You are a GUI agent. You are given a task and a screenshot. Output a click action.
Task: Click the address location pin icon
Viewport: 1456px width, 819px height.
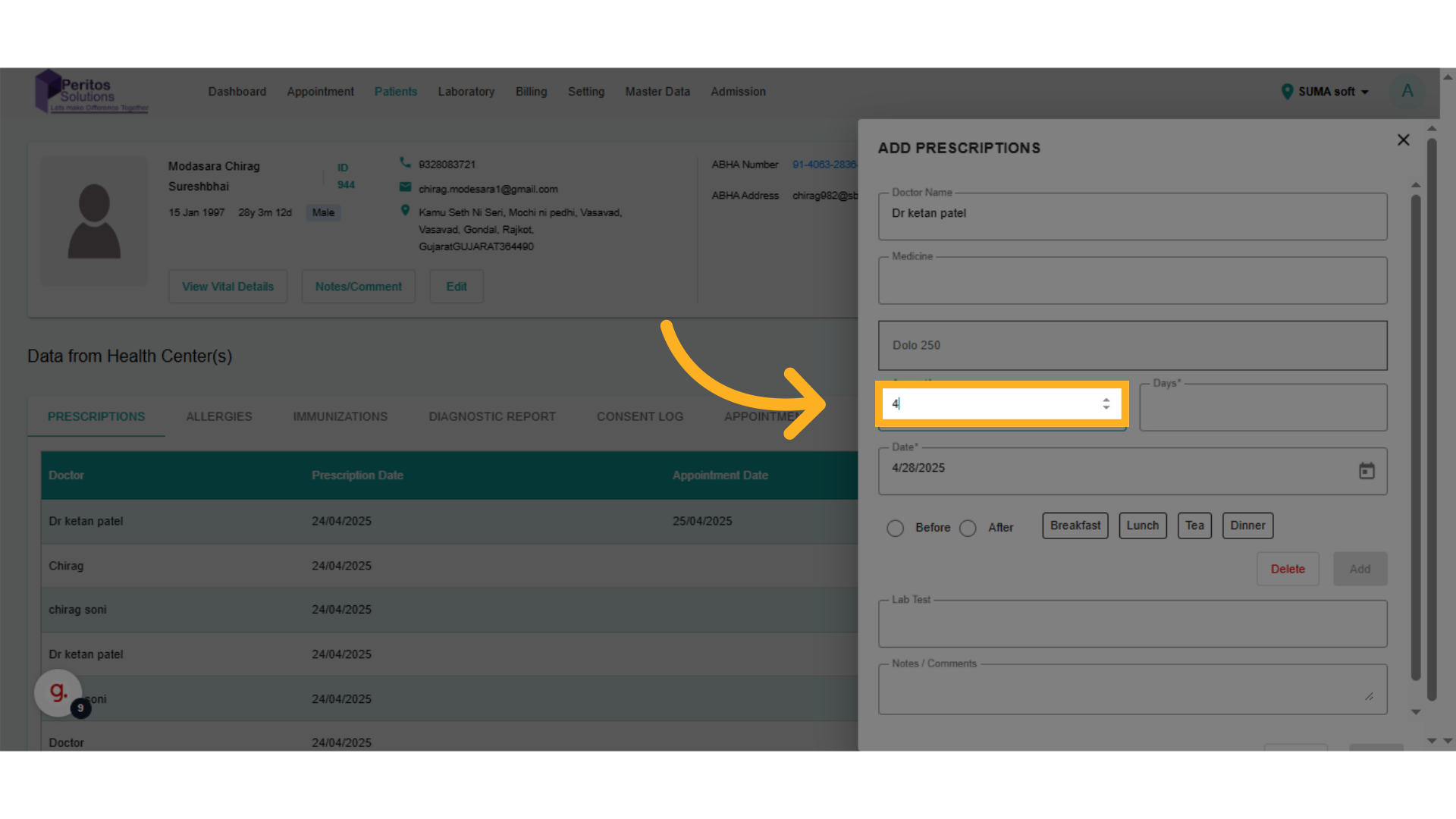point(405,211)
